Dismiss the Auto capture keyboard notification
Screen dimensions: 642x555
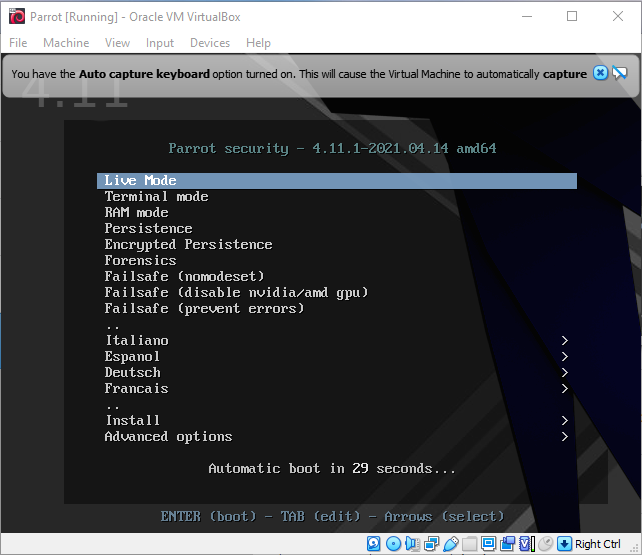tap(600, 73)
